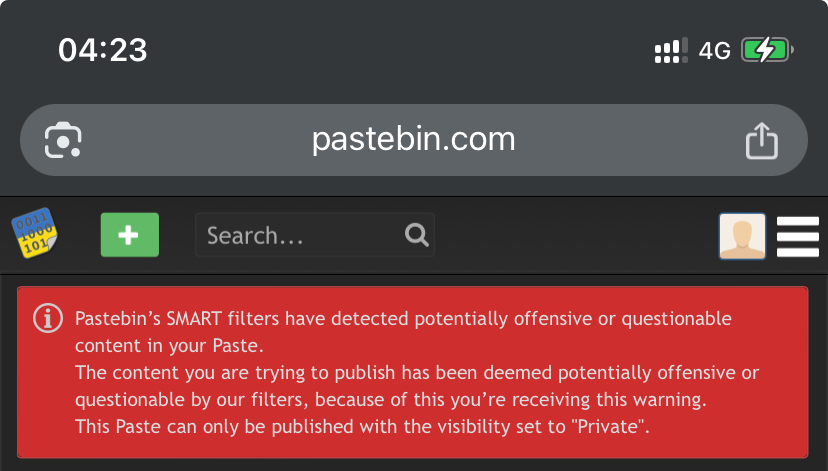
Task: Open the user avatar profile icon
Action: tap(742, 236)
